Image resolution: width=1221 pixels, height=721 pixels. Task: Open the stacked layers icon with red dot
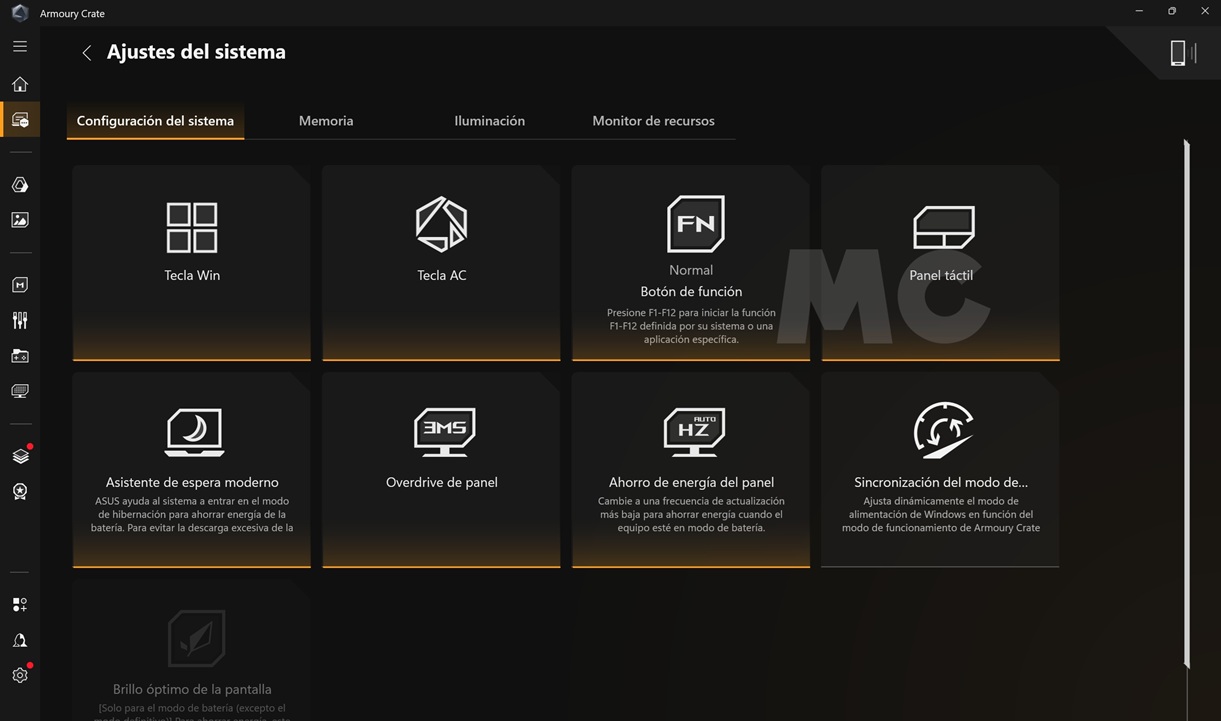20,456
